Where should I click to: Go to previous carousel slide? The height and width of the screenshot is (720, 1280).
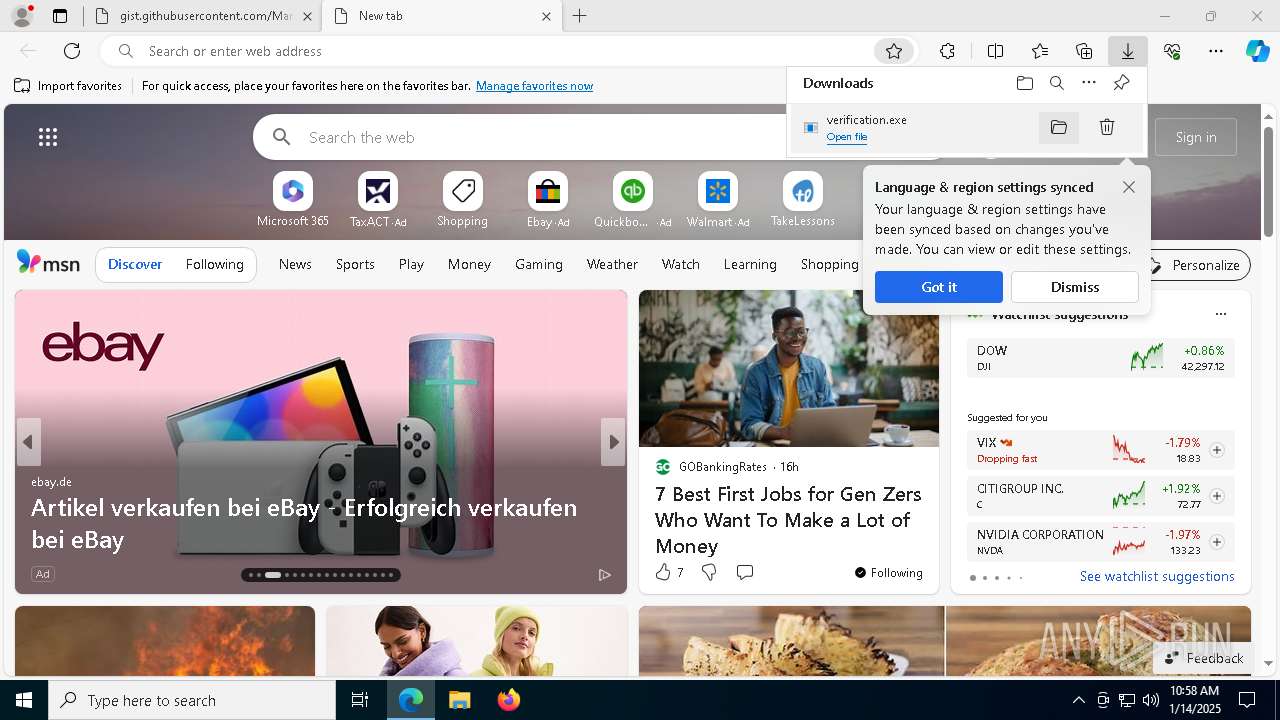(28, 442)
